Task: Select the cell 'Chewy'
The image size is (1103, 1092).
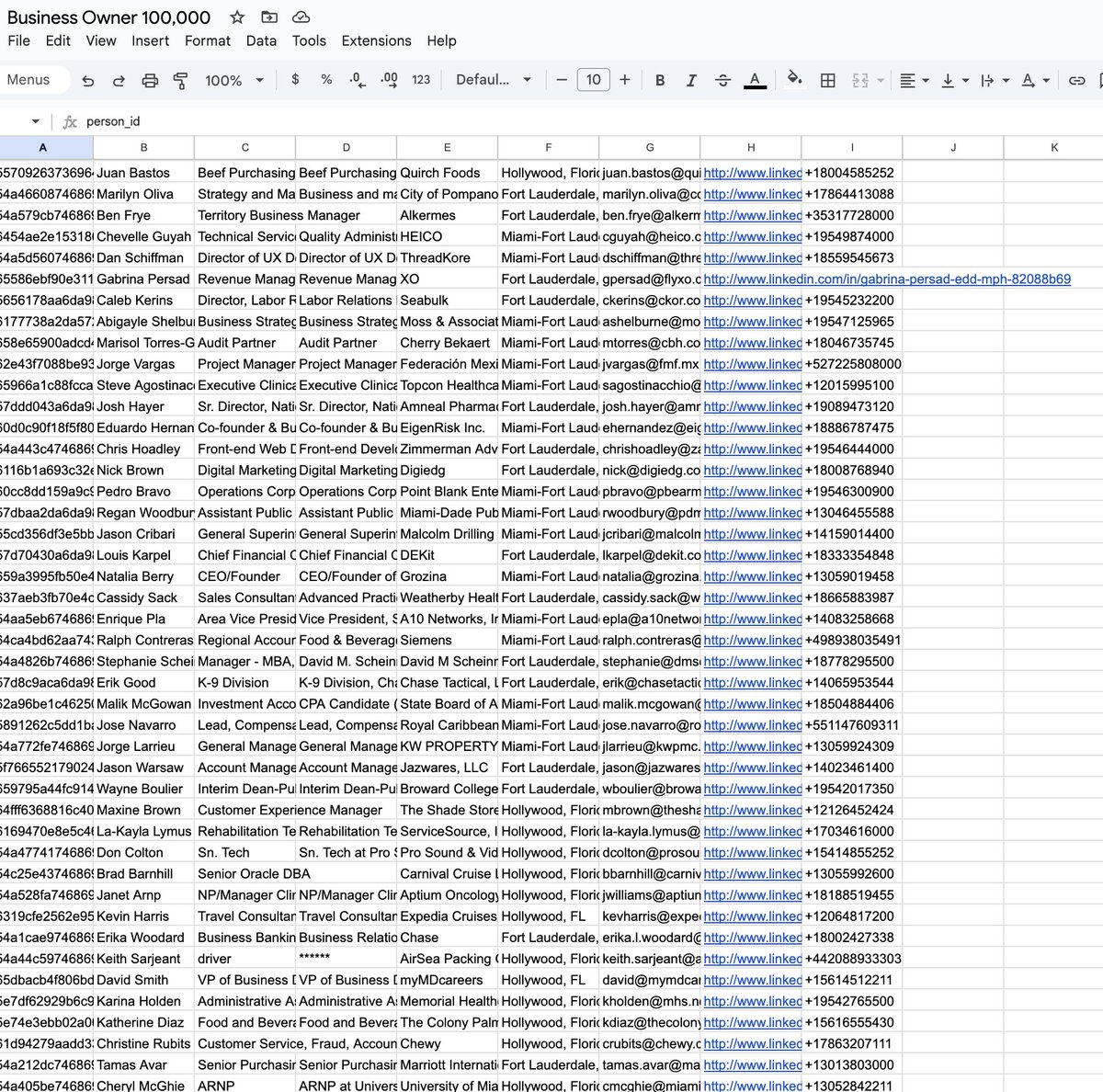Action: 447,1044
